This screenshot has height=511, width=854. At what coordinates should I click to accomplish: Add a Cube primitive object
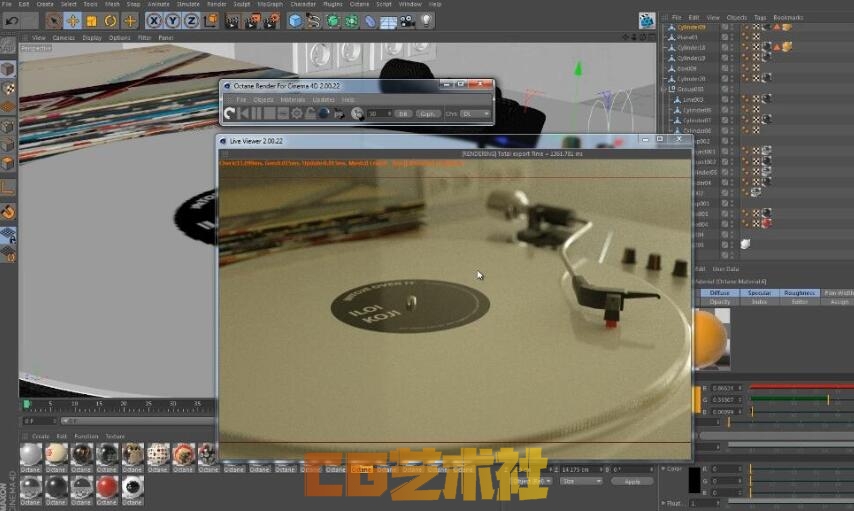click(295, 21)
